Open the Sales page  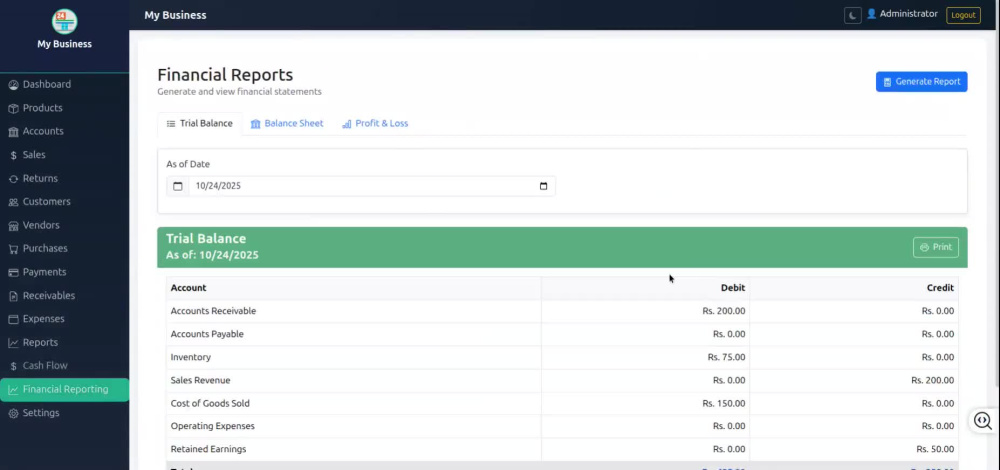click(x=64, y=155)
